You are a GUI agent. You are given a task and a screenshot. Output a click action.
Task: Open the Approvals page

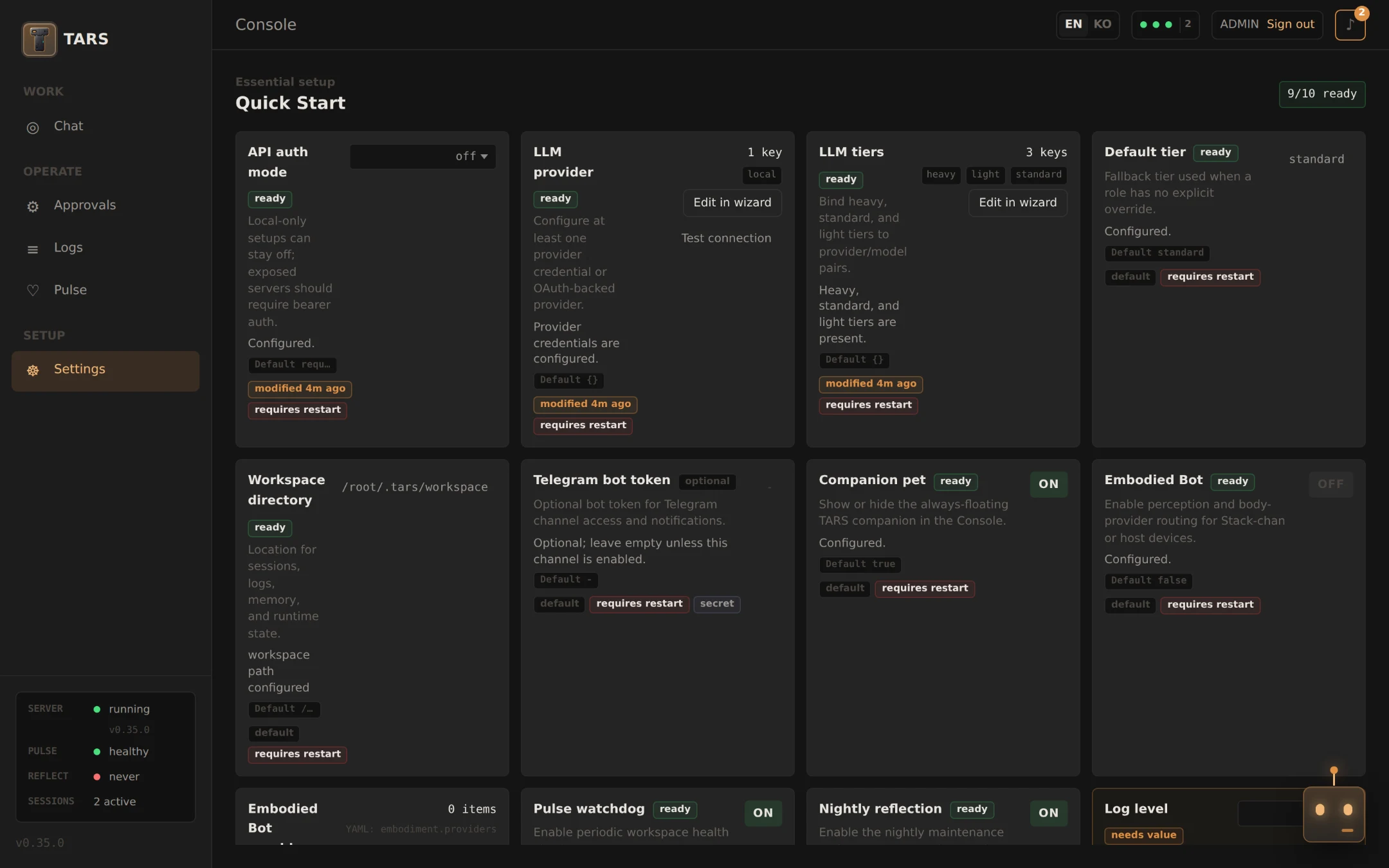105,206
